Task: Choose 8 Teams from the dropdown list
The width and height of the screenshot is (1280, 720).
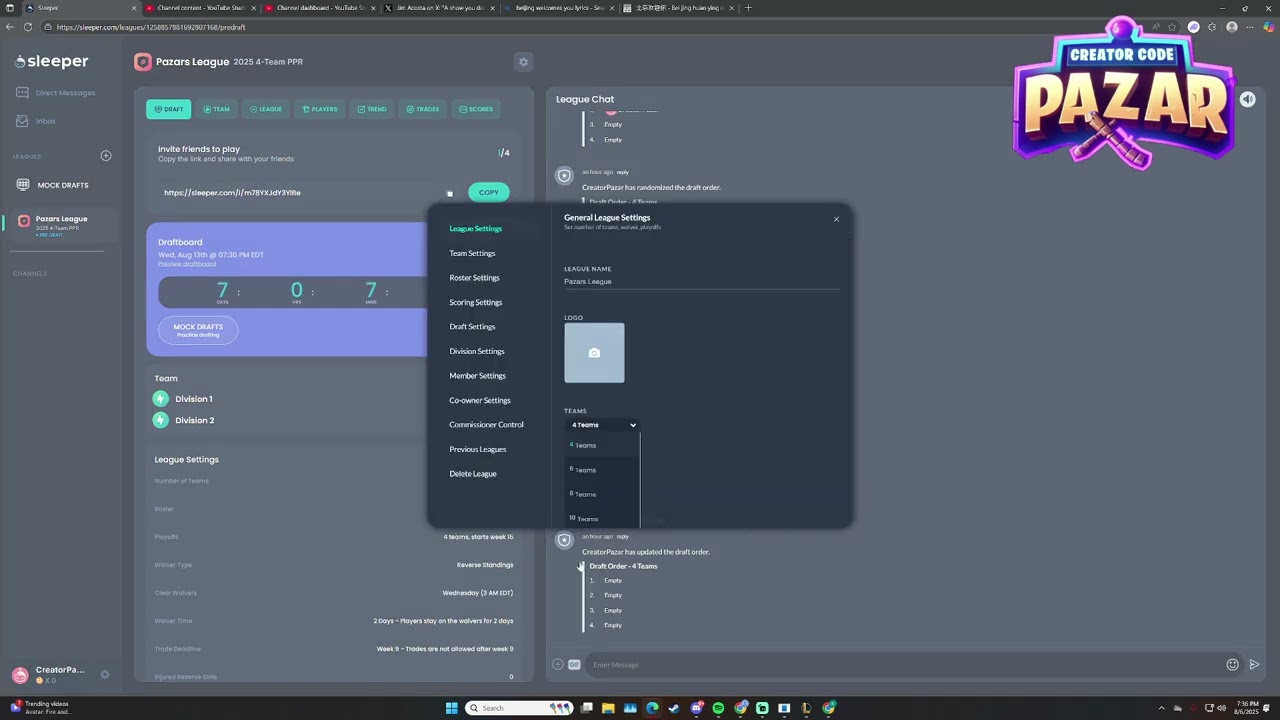Action: tap(603, 494)
